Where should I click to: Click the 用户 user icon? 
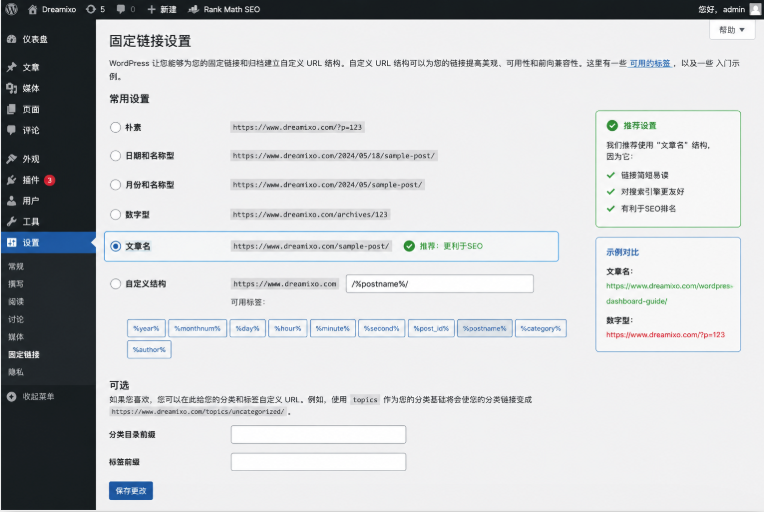(x=12, y=201)
